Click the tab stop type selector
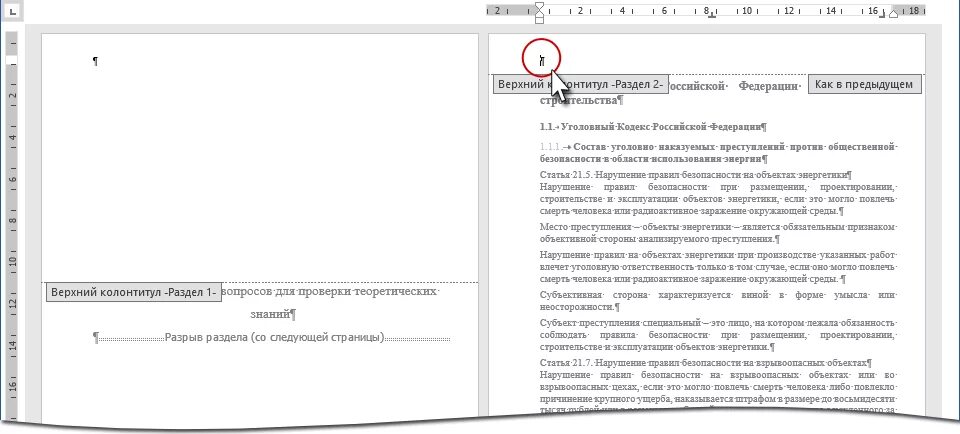The image size is (960, 434). (x=13, y=12)
